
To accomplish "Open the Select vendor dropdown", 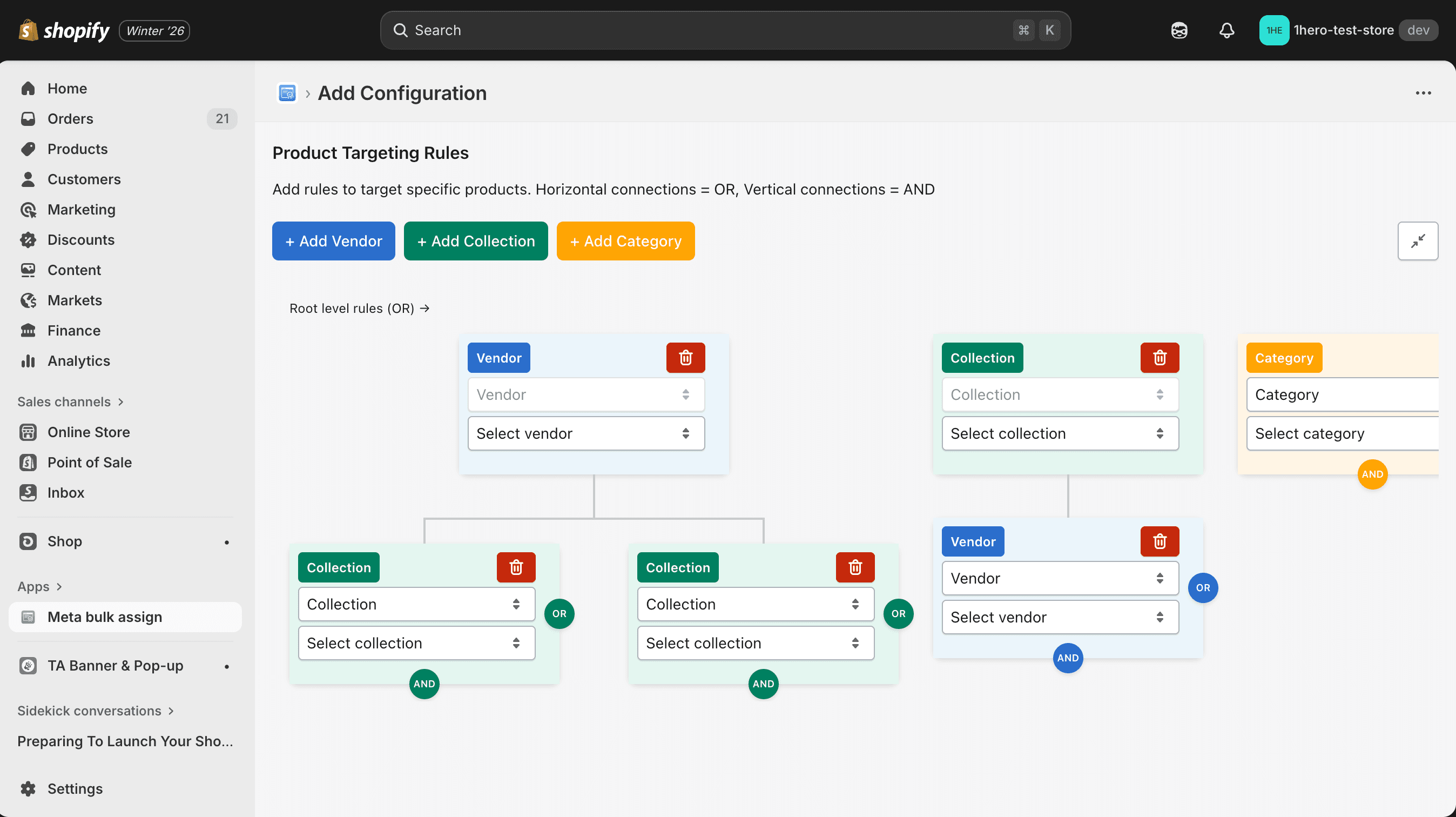I will pos(585,433).
